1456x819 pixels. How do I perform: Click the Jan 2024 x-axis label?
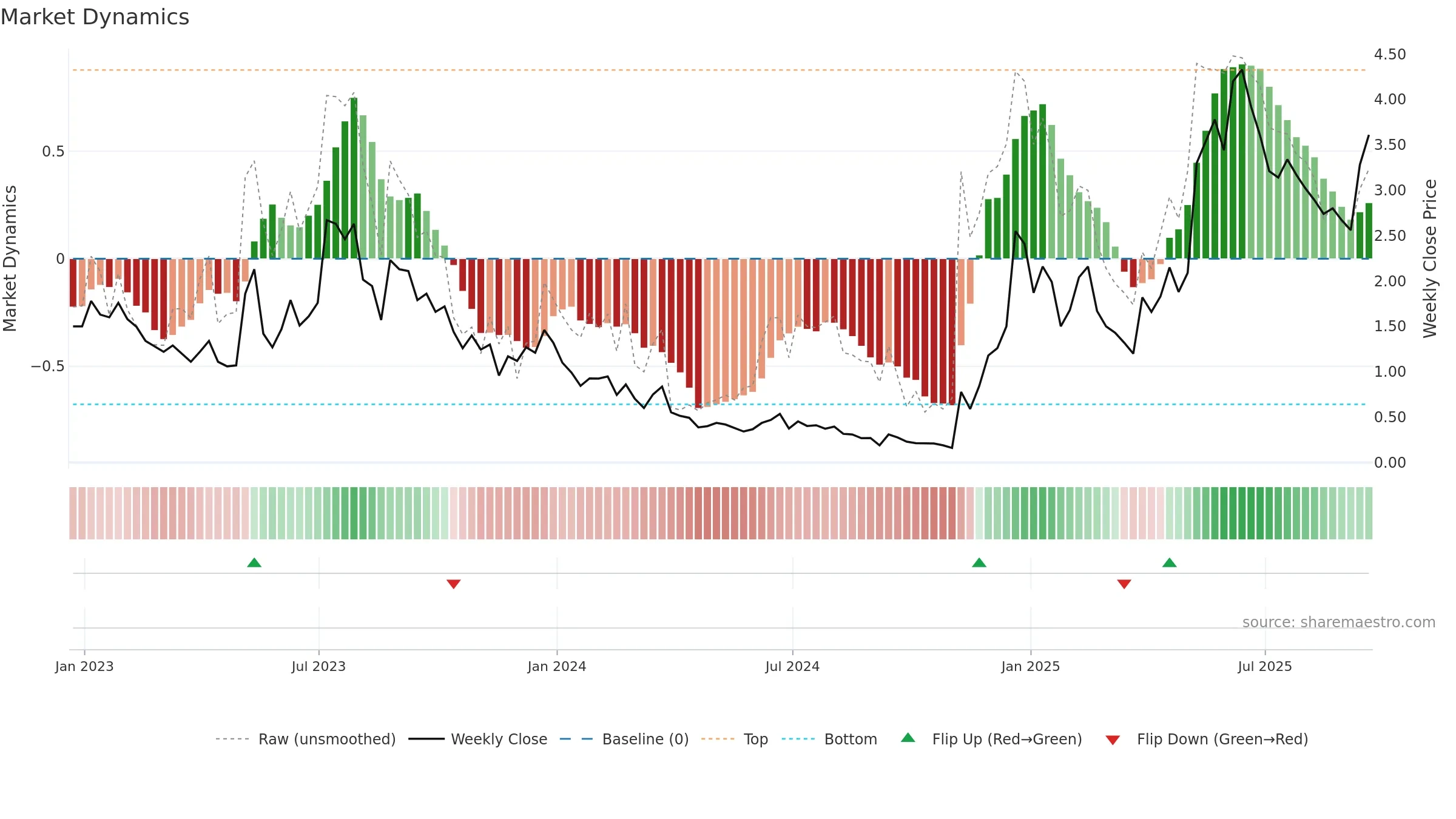[557, 666]
